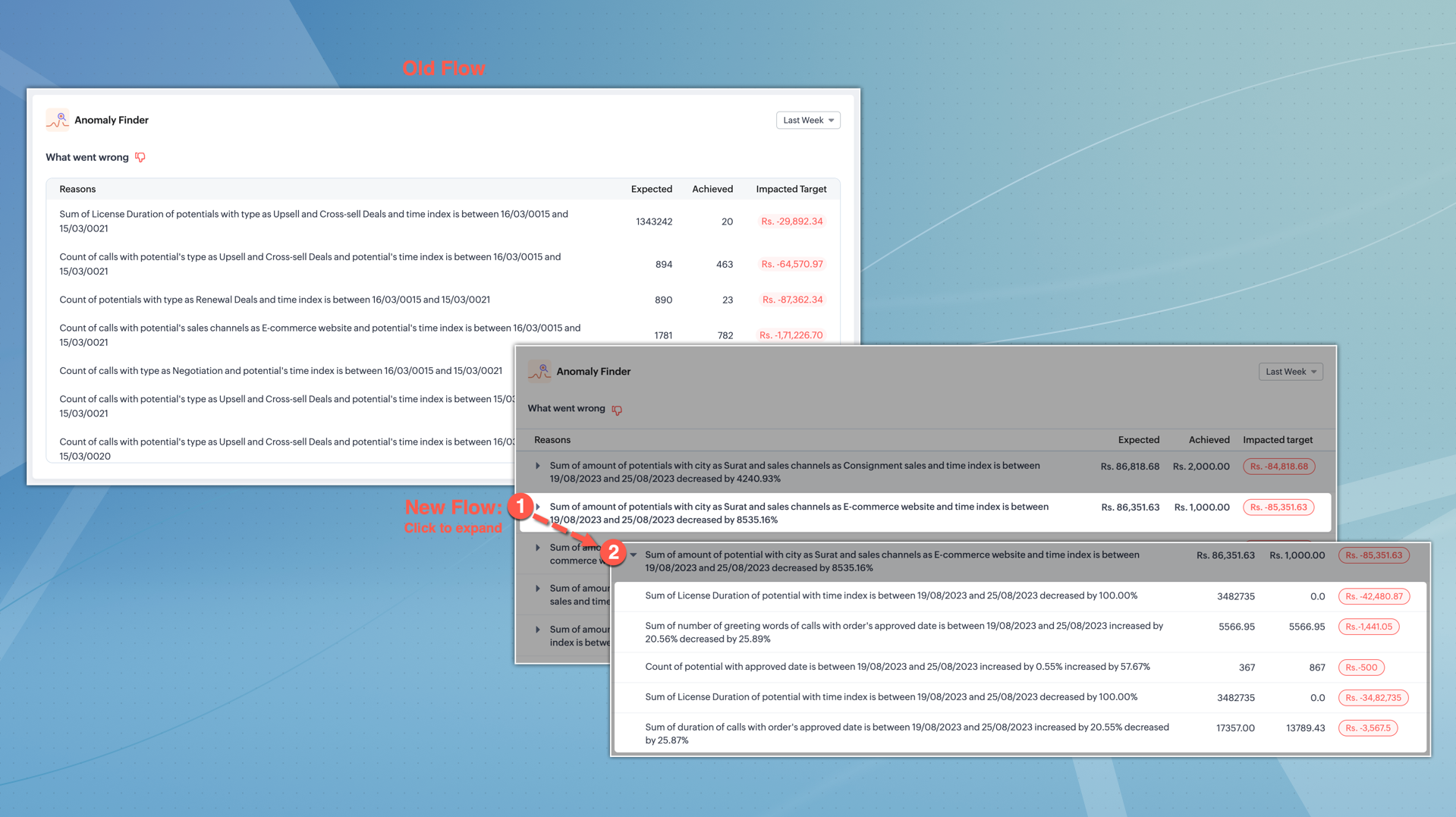
Task: Click Rs. -84,818.68 impact badge
Action: [1278, 467]
